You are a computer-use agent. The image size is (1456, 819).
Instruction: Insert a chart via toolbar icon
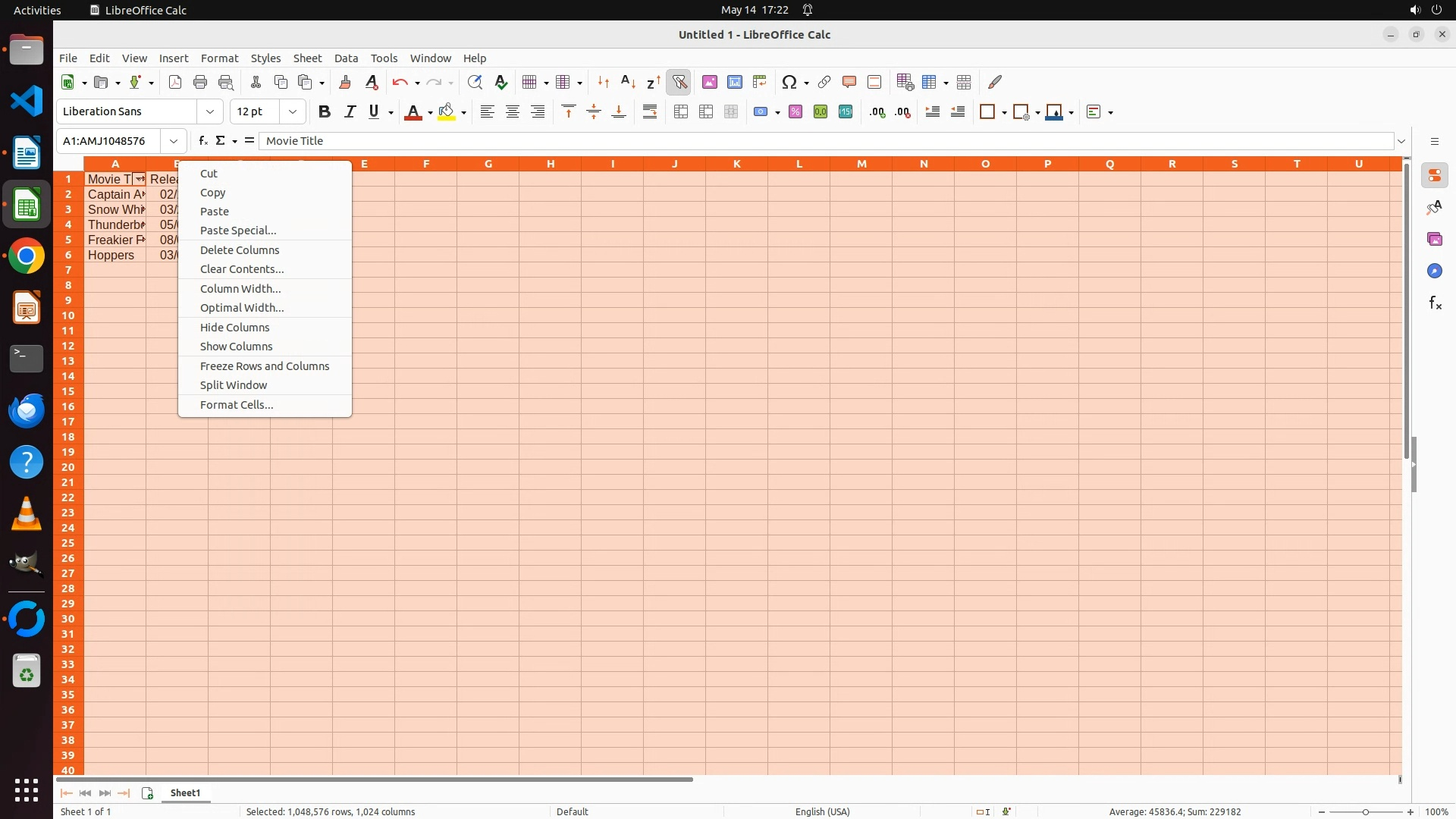point(734,82)
